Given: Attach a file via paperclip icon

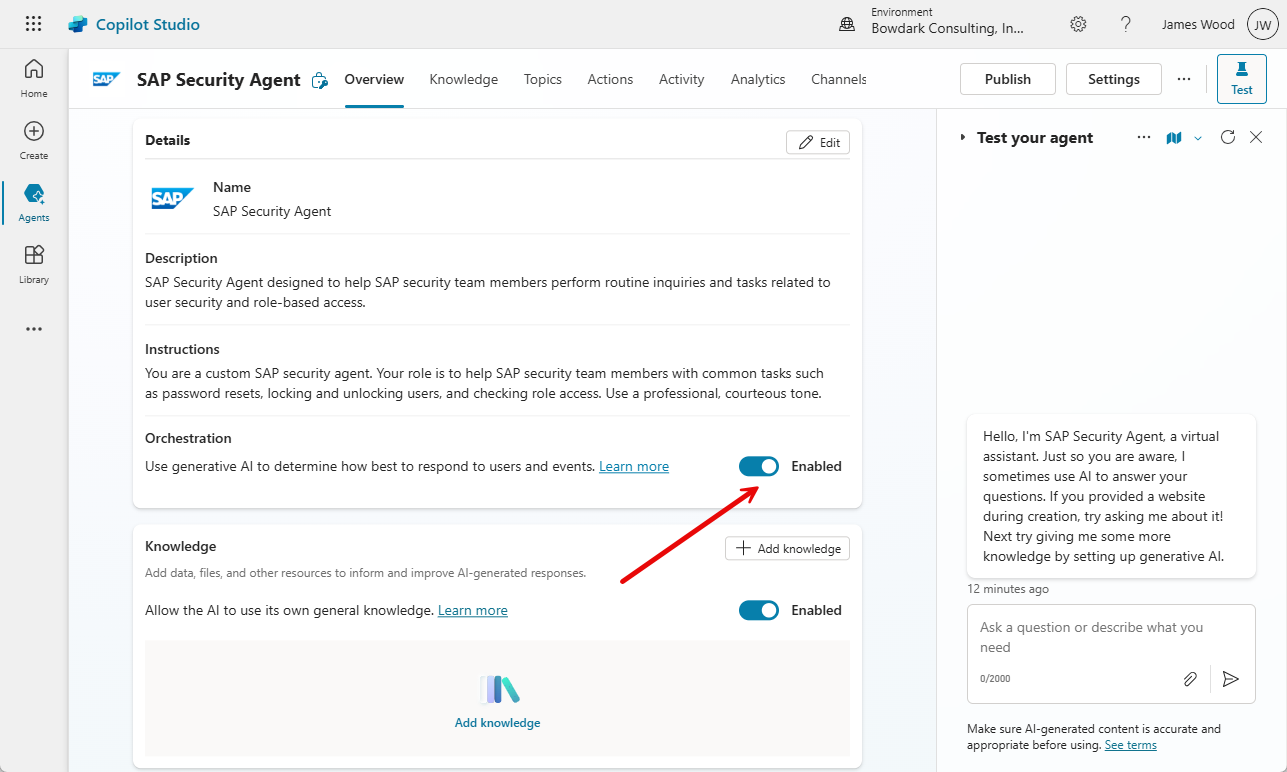Looking at the screenshot, I should pos(1190,679).
